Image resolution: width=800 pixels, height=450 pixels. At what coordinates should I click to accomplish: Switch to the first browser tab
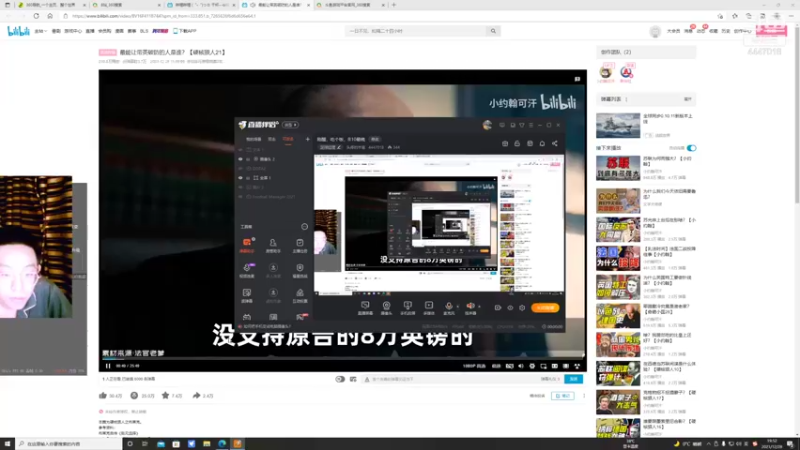click(50, 5)
